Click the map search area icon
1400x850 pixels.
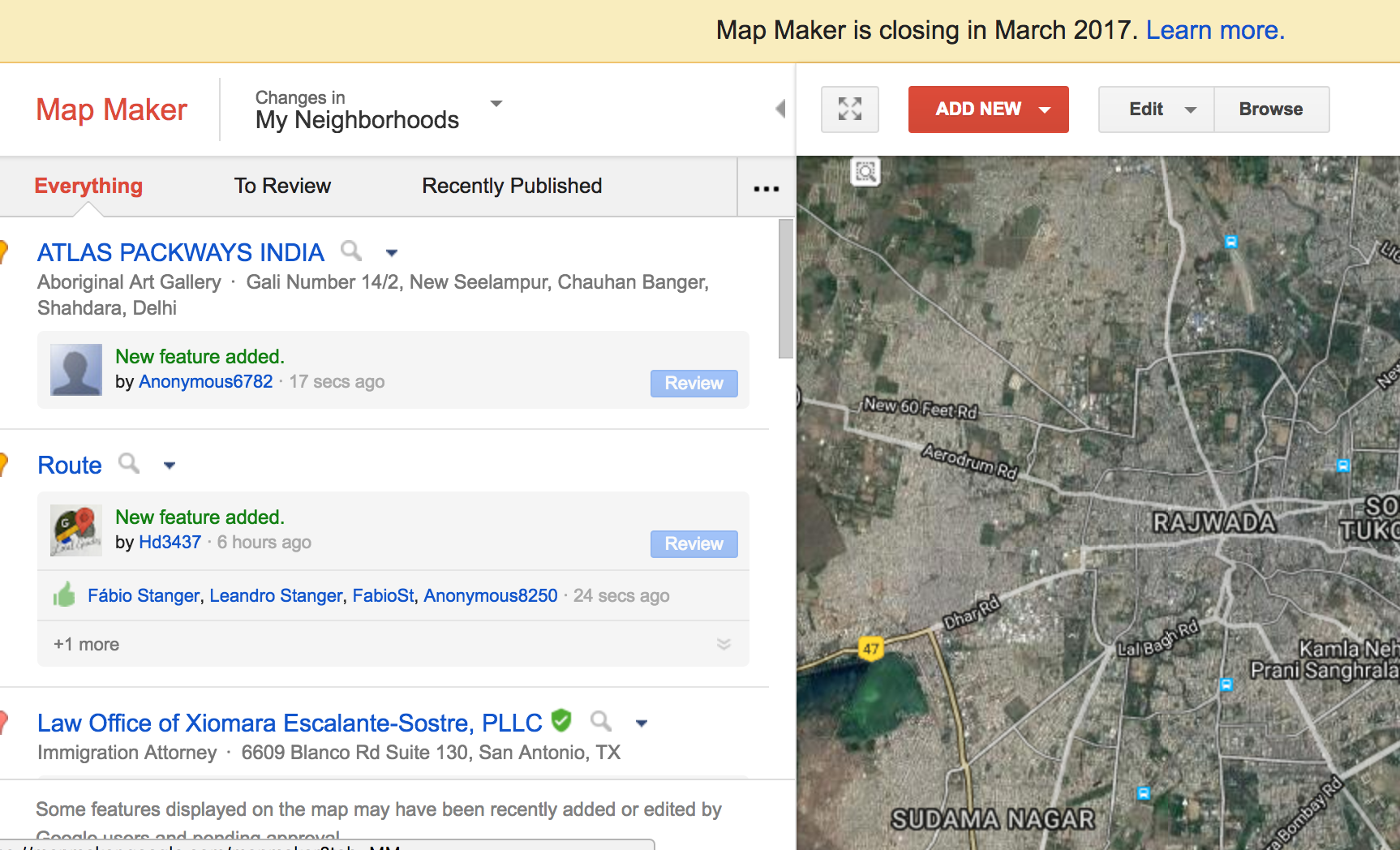pyautogui.click(x=865, y=172)
